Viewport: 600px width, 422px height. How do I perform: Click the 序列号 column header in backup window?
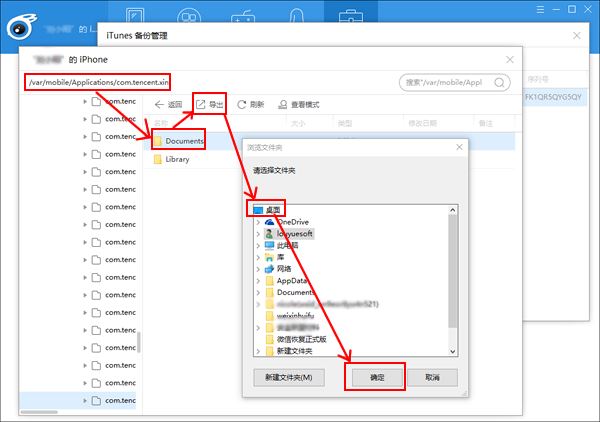[538, 79]
